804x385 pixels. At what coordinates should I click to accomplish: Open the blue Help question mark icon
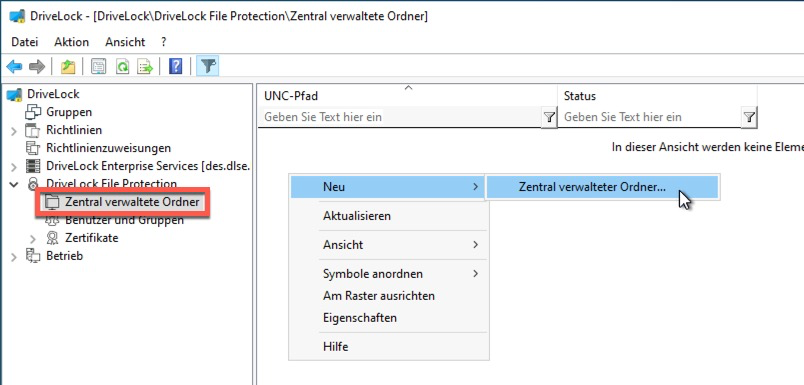click(175, 66)
